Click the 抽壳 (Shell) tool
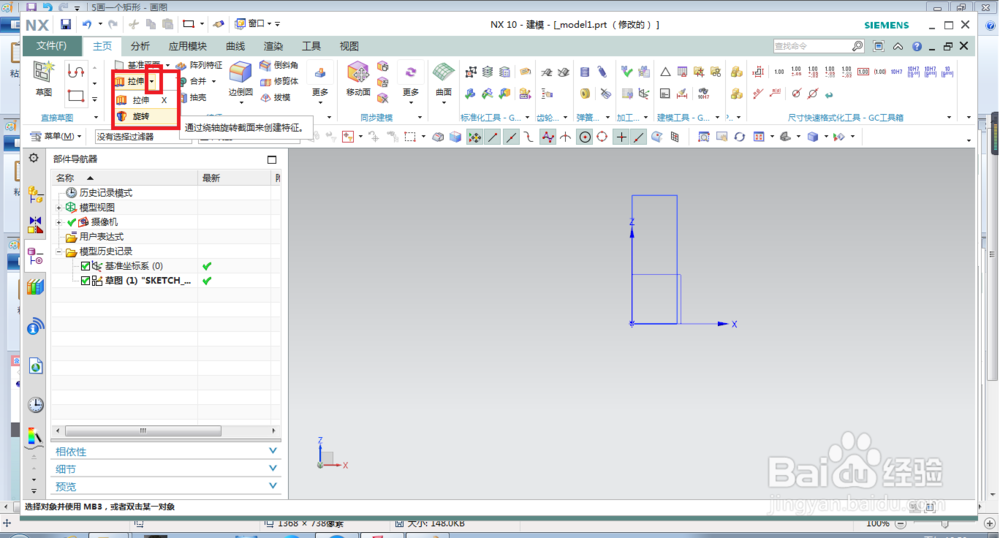This screenshot has height=538, width=1000. click(x=194, y=98)
